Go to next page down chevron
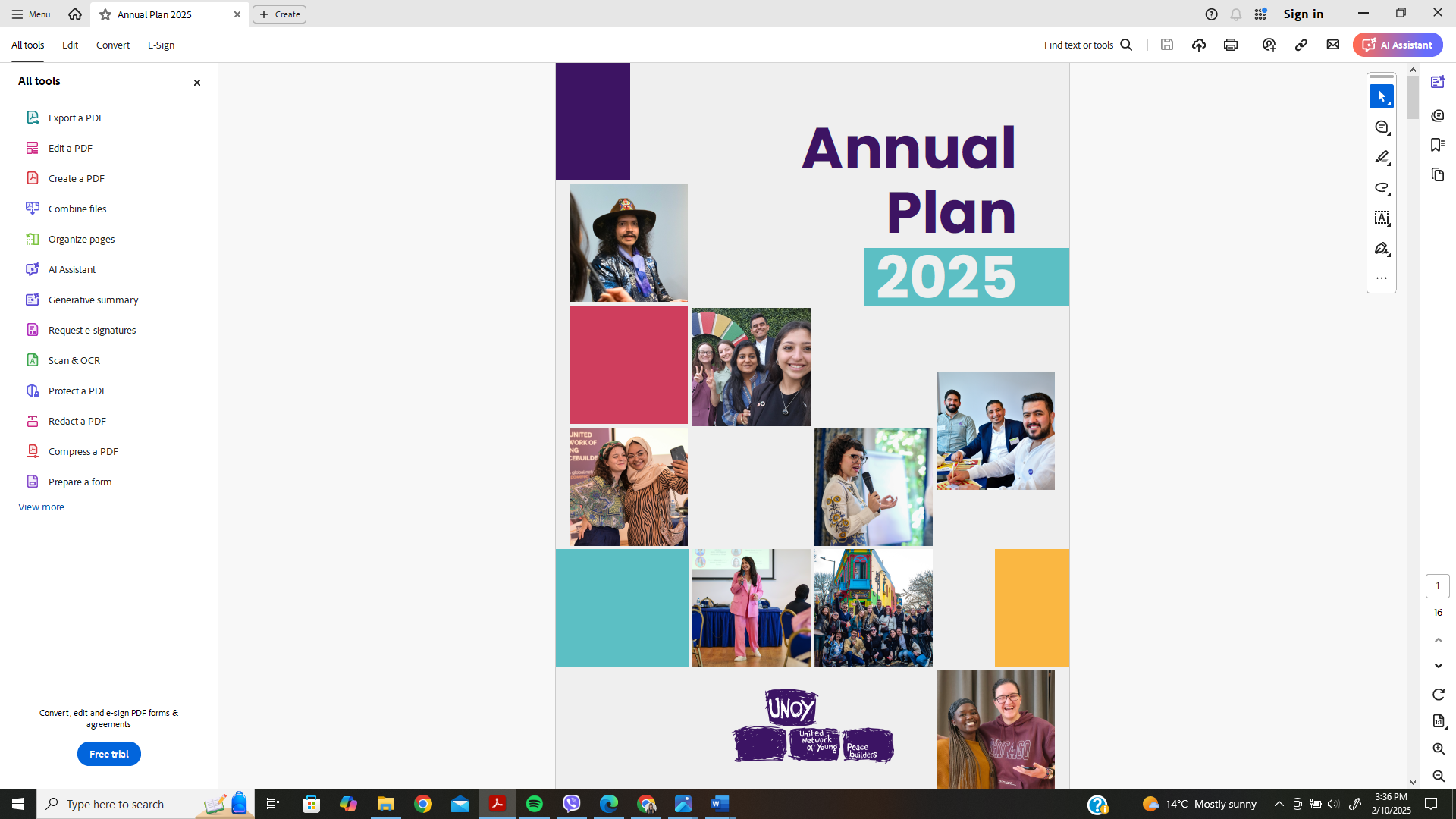This screenshot has width=1456, height=819. (1439, 666)
